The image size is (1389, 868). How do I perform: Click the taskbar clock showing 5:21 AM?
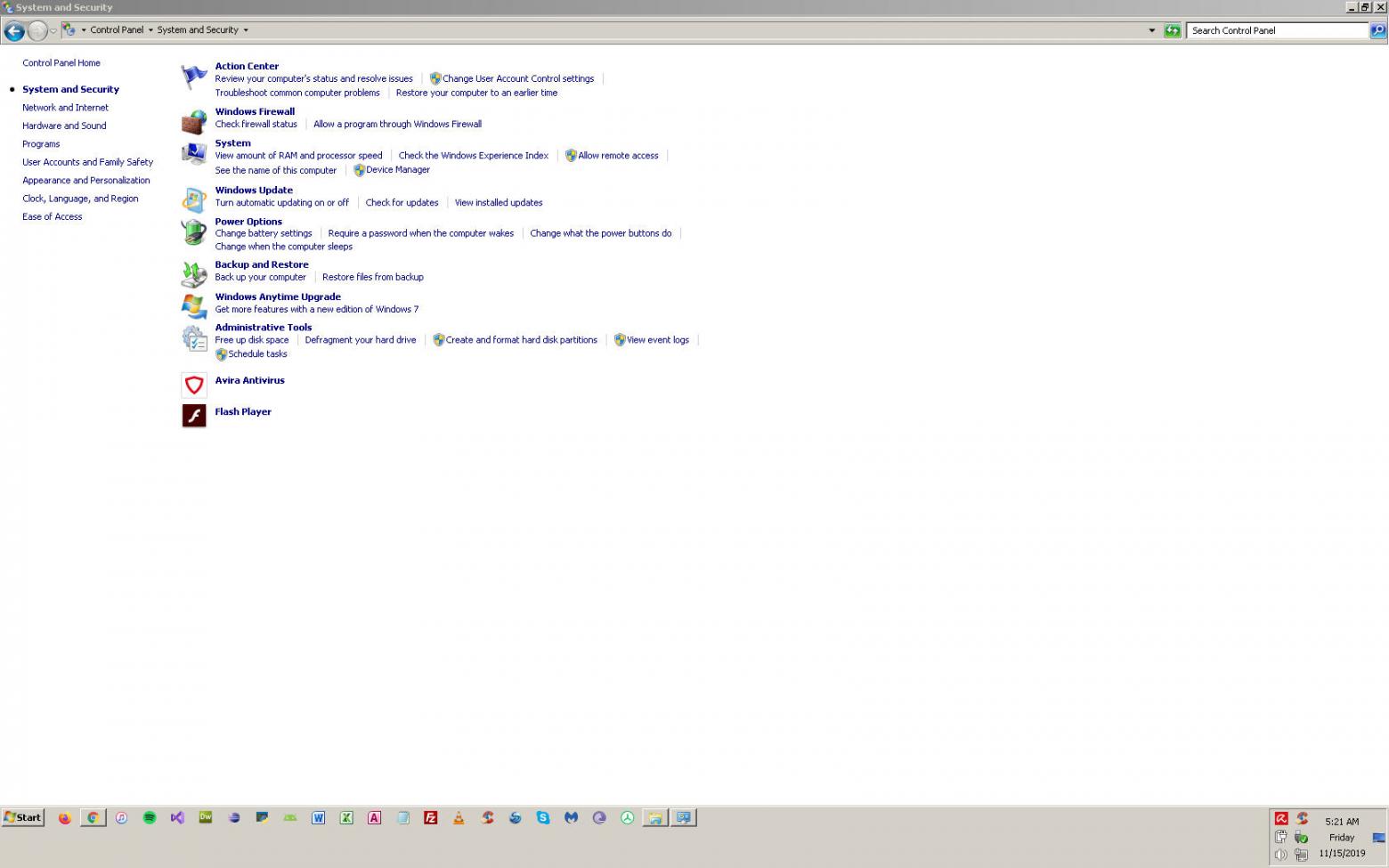click(x=1342, y=822)
